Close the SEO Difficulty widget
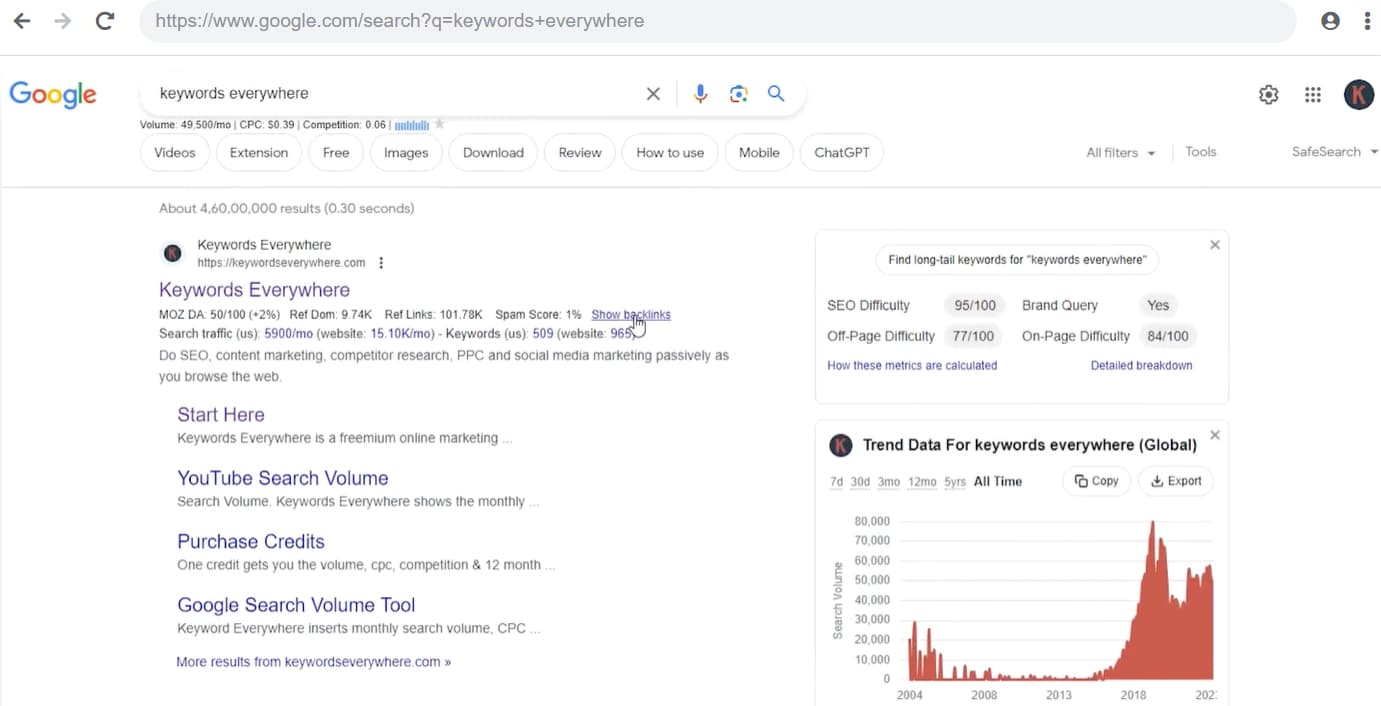The height and width of the screenshot is (706, 1381). [1215, 245]
